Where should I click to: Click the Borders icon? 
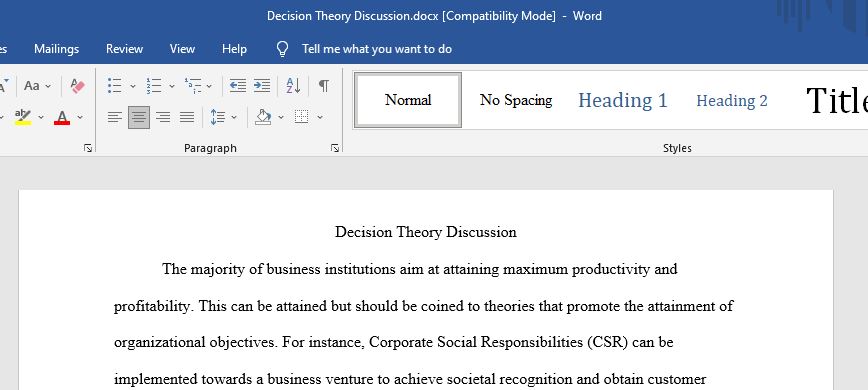click(302, 117)
